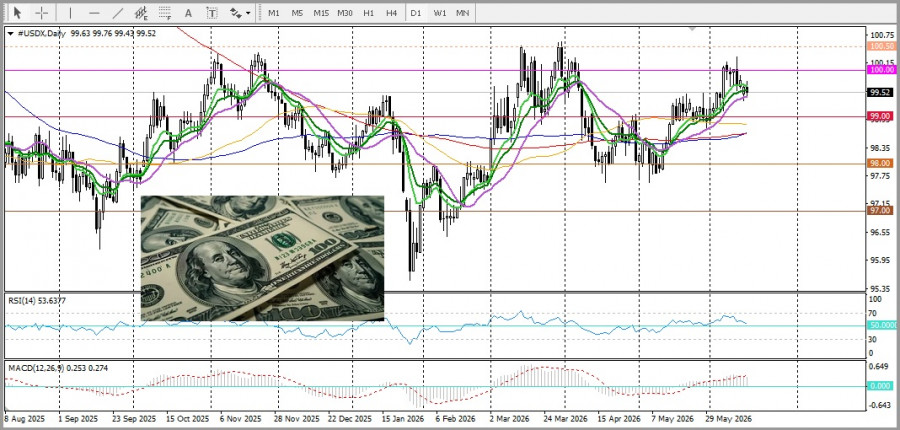Viewport: 900px width, 430px height.
Task: Draw a vertical line tool
Action: pos(70,12)
